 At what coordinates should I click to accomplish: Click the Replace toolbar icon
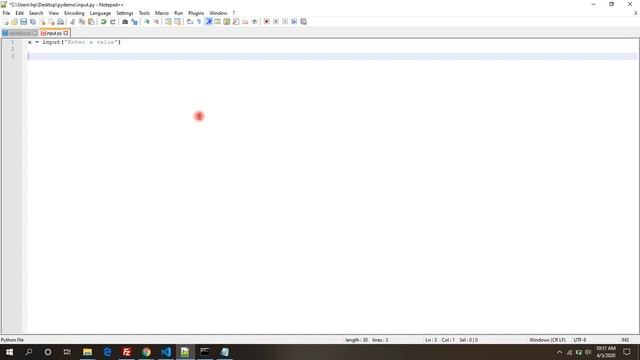point(134,22)
